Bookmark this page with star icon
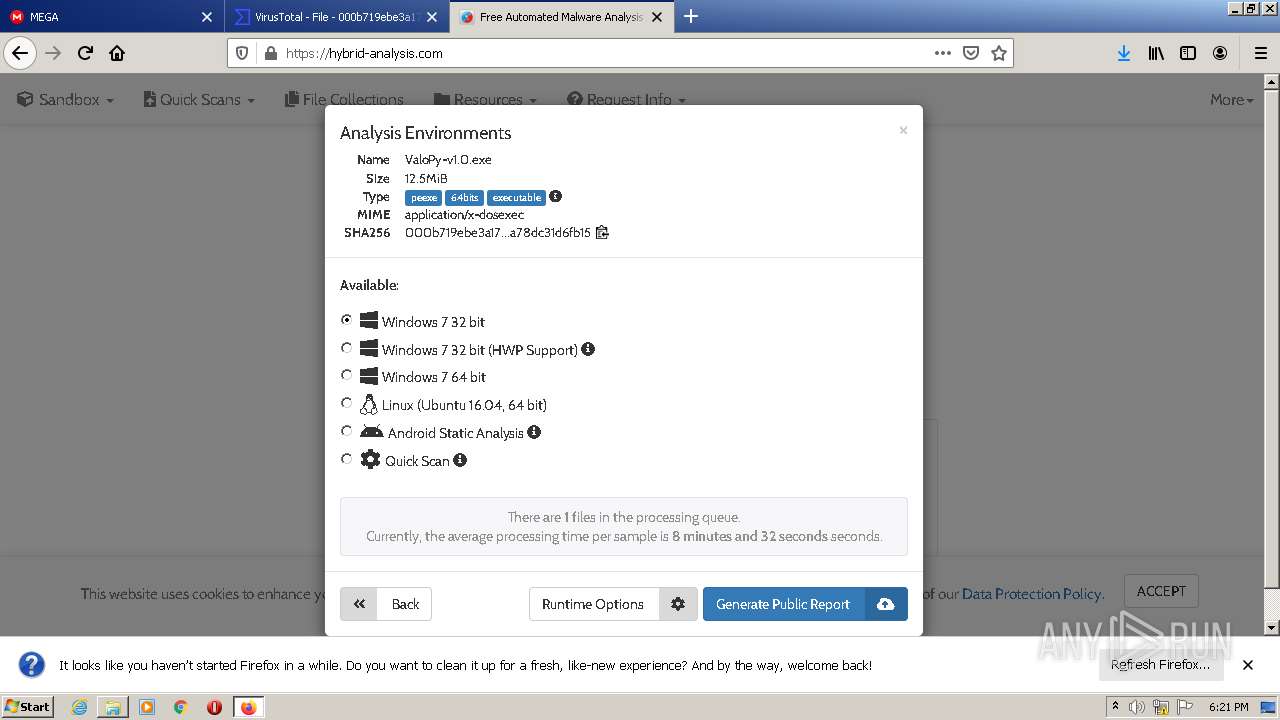Viewport: 1280px width, 720px height. pos(998,53)
